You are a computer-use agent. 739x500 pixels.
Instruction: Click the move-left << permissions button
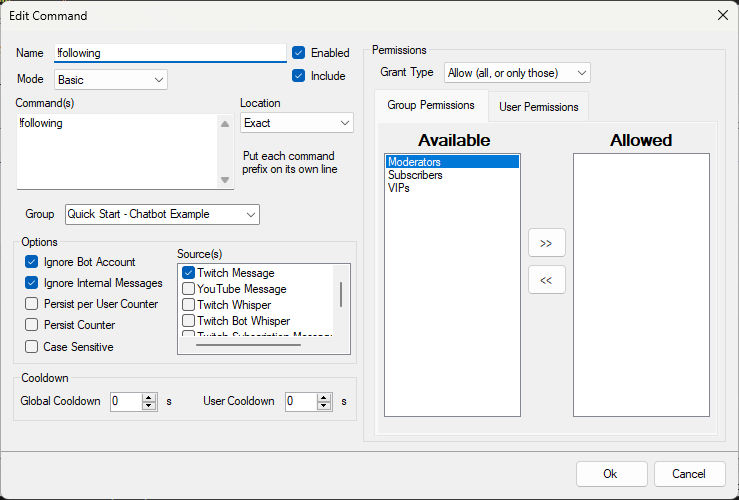(x=546, y=280)
